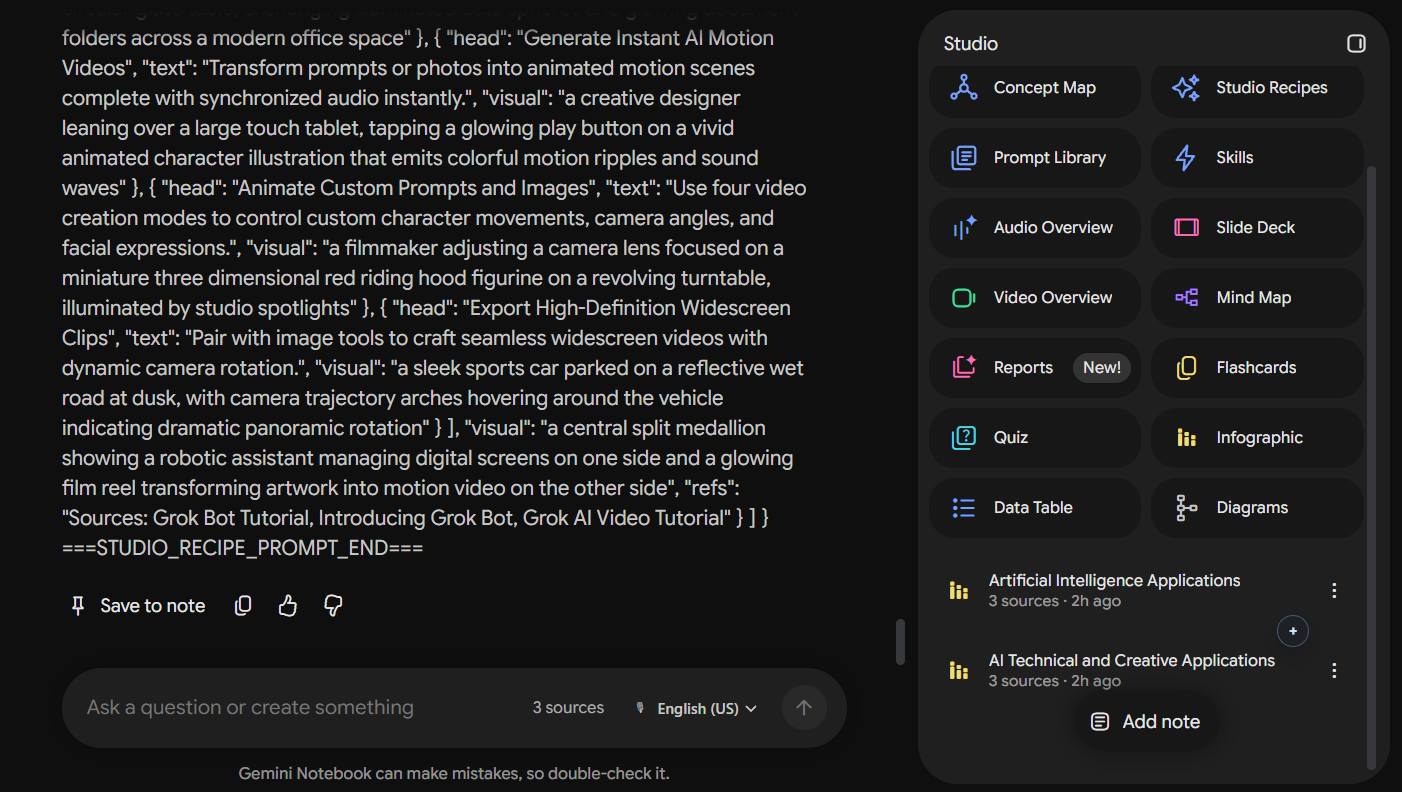Generate an Audio Overview
The image size is (1402, 792).
click(x=1034, y=228)
